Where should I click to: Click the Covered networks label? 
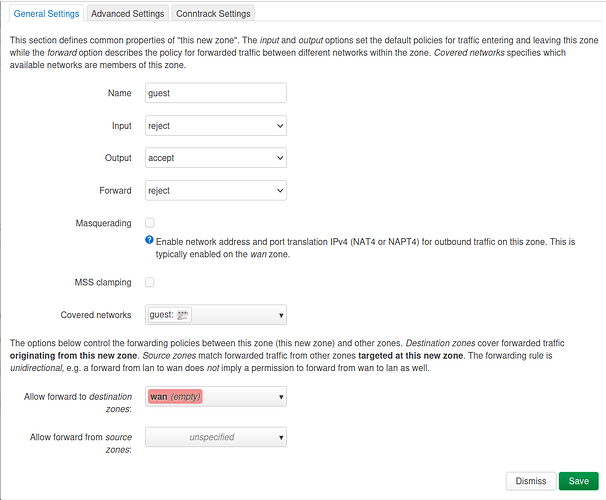(x=96, y=315)
